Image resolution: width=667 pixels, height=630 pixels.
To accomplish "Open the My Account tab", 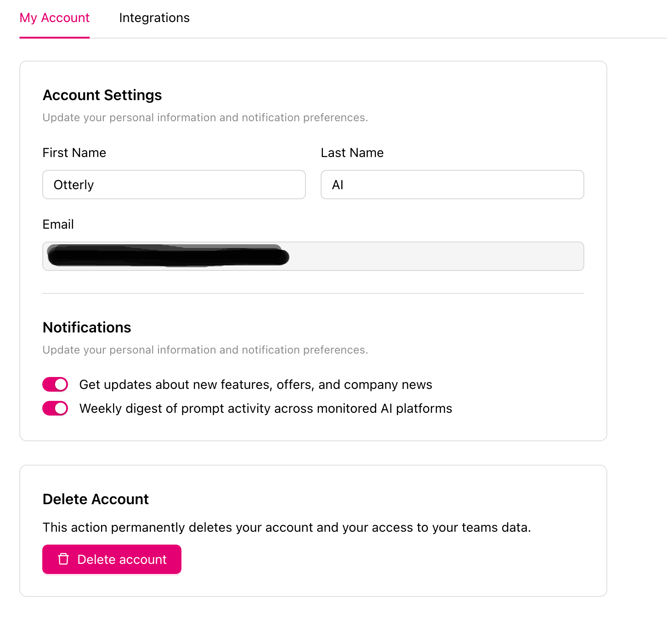I will coord(54,18).
